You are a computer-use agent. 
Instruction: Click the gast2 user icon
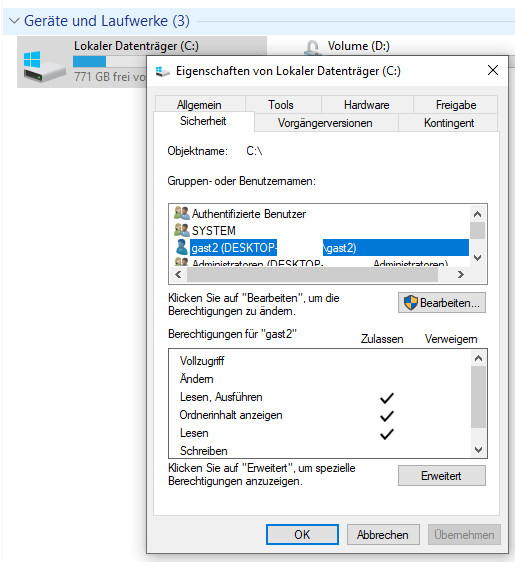182,247
